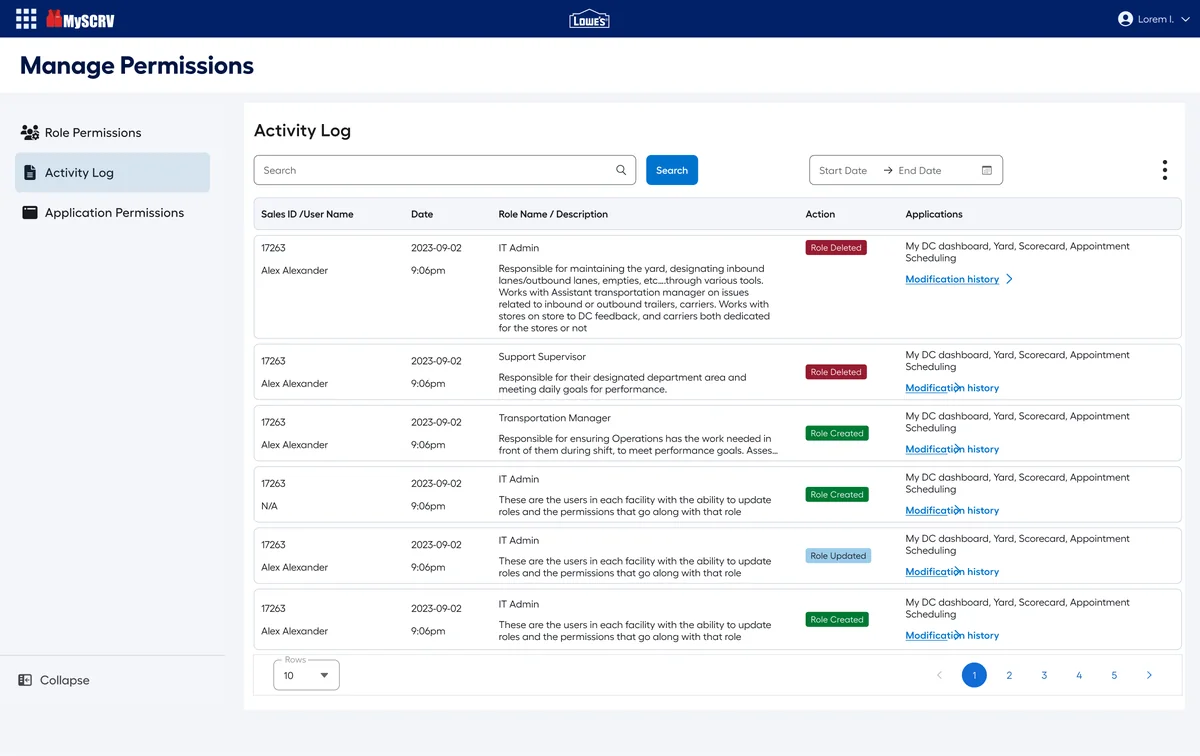Image resolution: width=1200 pixels, height=756 pixels.
Task: Open the three-dot more options menu
Action: (x=1165, y=170)
